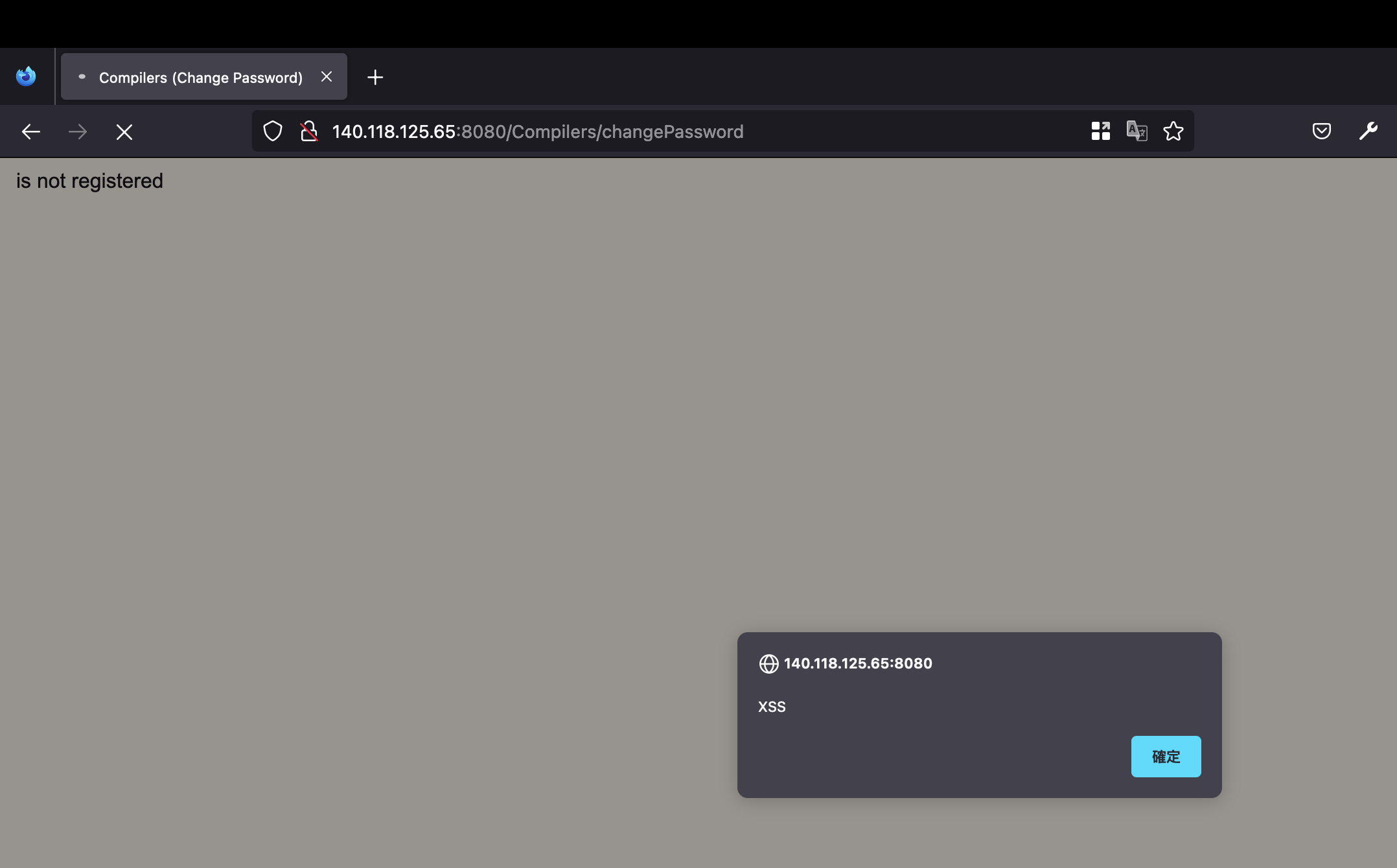Image resolution: width=1397 pixels, height=868 pixels.
Task: Stop loading the page
Action: tap(124, 131)
